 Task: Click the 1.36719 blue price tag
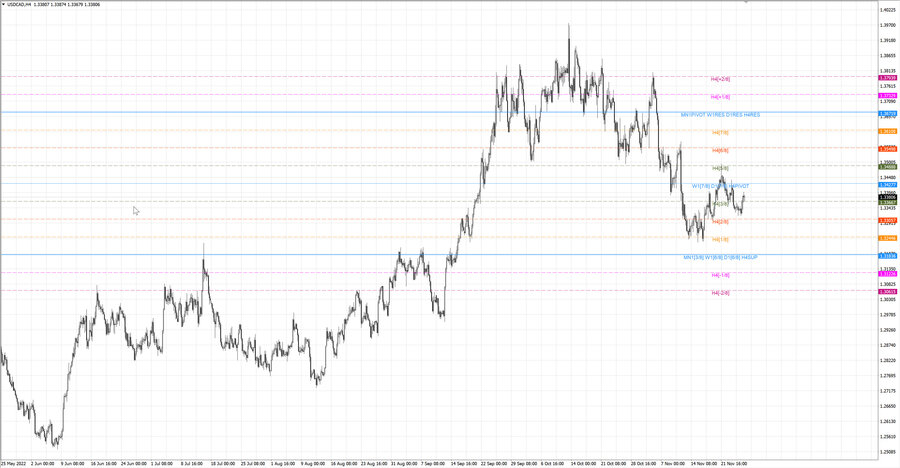pos(887,114)
